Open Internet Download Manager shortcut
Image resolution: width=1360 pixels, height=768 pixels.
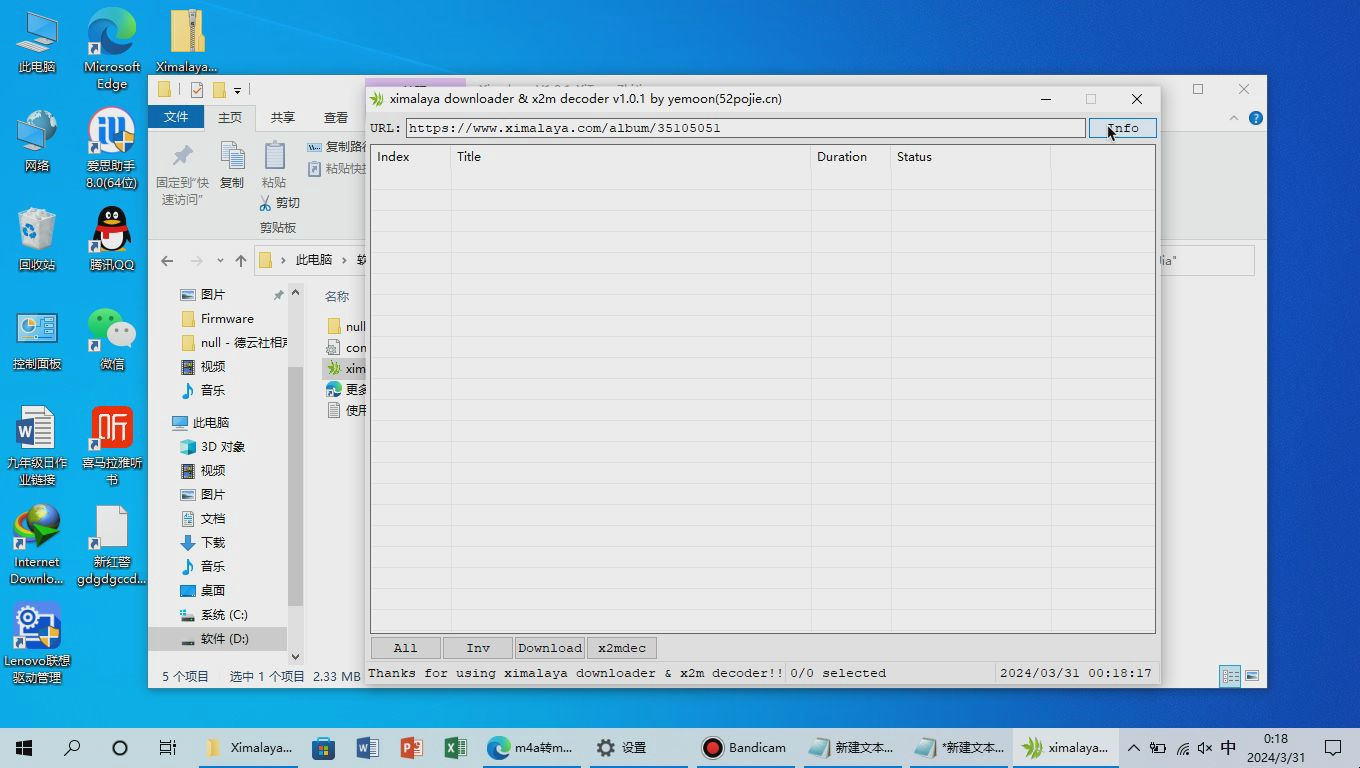(x=37, y=545)
